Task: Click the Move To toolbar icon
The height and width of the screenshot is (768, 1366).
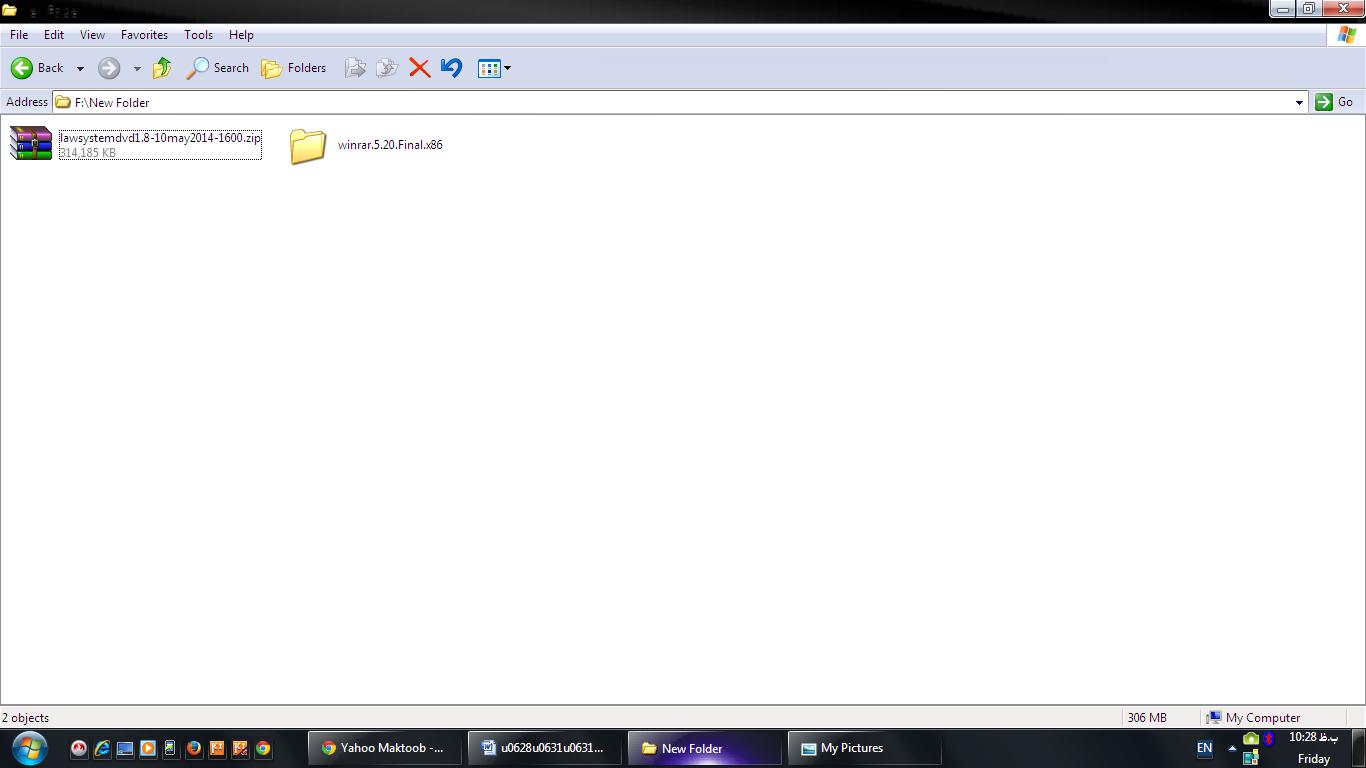Action: tap(355, 68)
